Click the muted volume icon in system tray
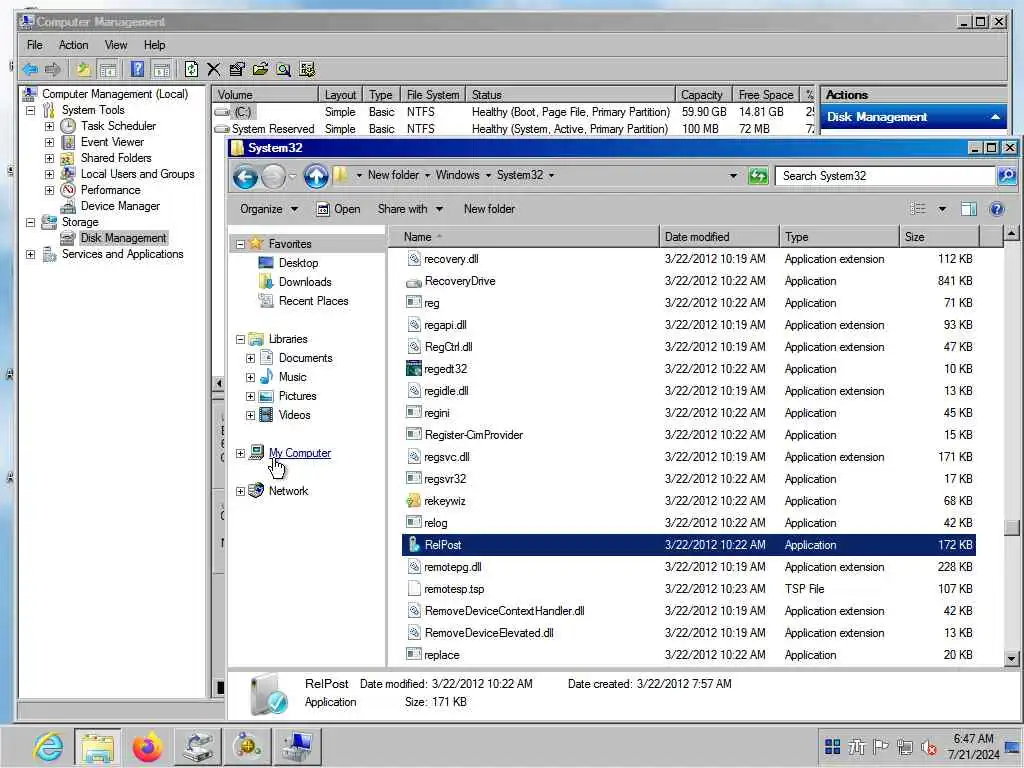 tap(928, 746)
